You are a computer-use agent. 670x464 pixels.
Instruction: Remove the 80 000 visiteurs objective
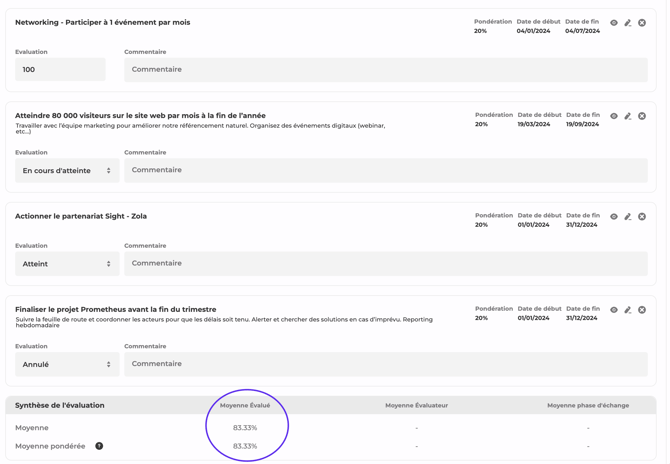click(642, 116)
